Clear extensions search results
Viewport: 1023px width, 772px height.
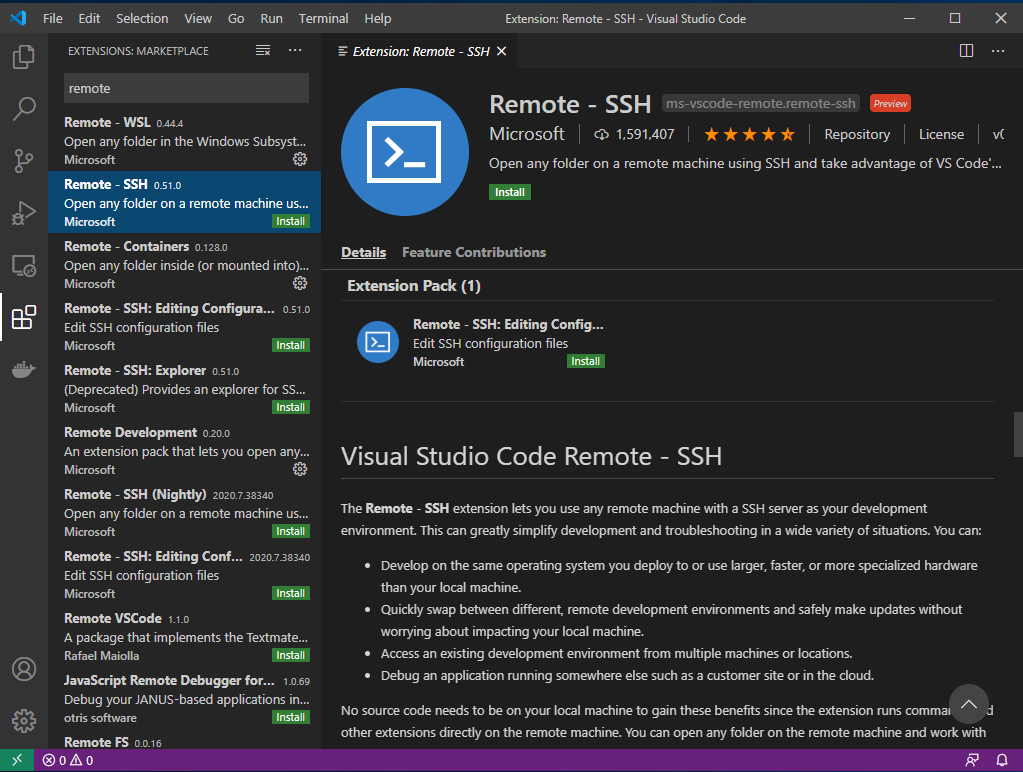[x=263, y=50]
